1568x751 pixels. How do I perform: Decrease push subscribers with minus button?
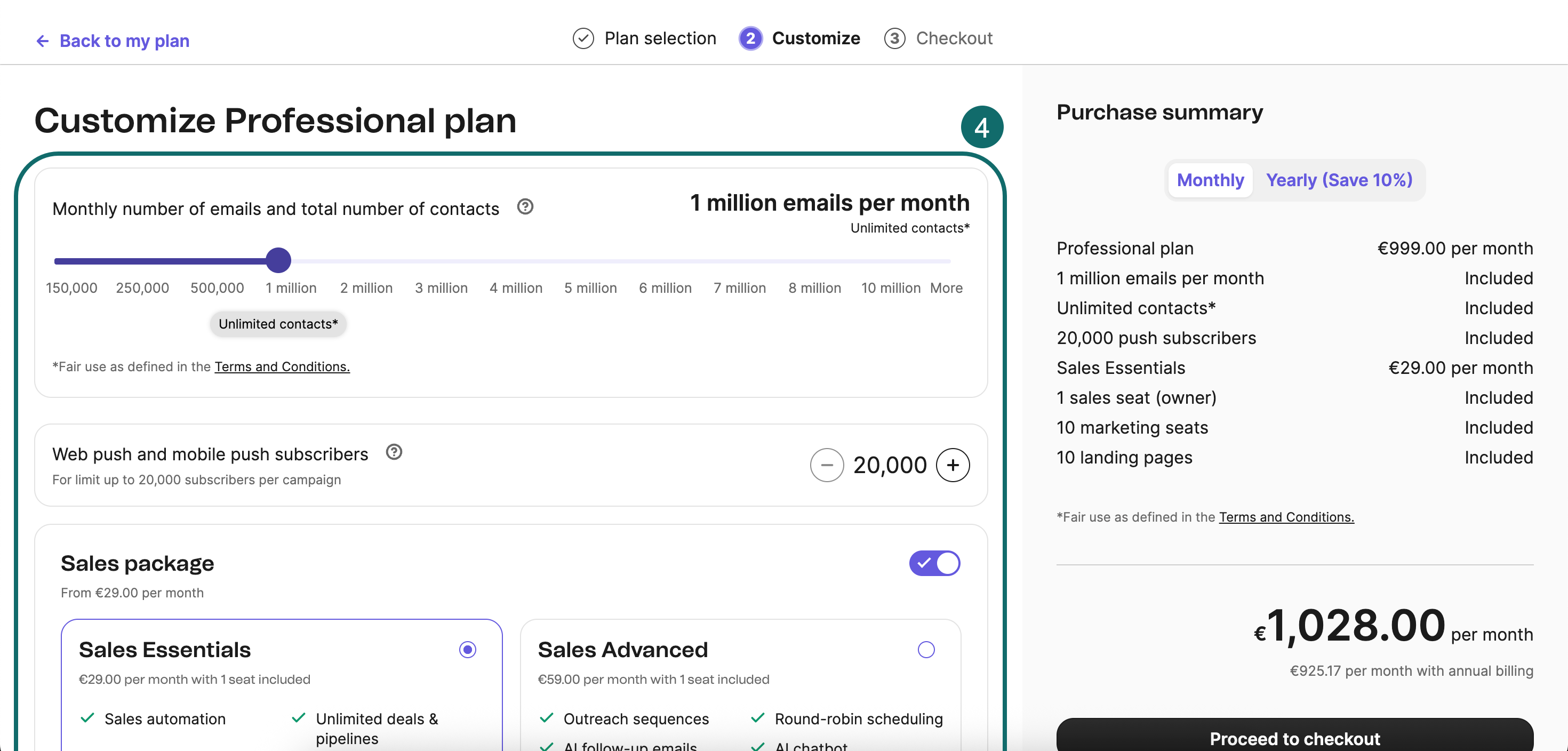click(x=826, y=465)
